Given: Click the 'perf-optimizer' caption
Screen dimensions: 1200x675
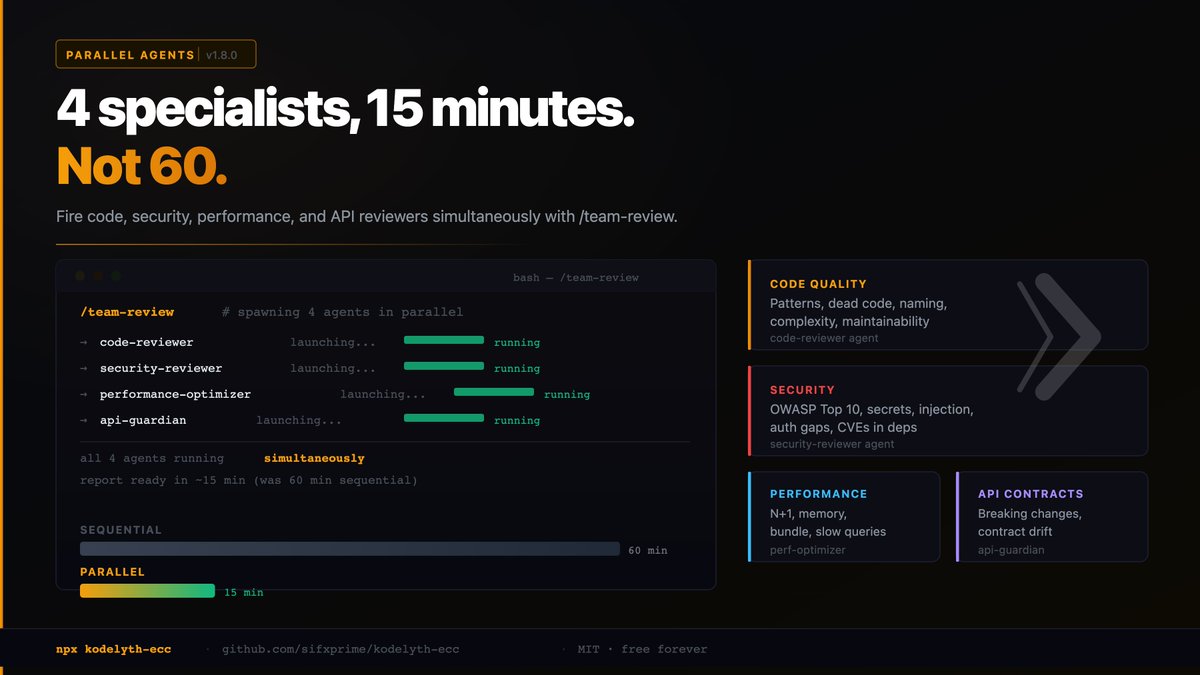Looking at the screenshot, I should point(807,550).
